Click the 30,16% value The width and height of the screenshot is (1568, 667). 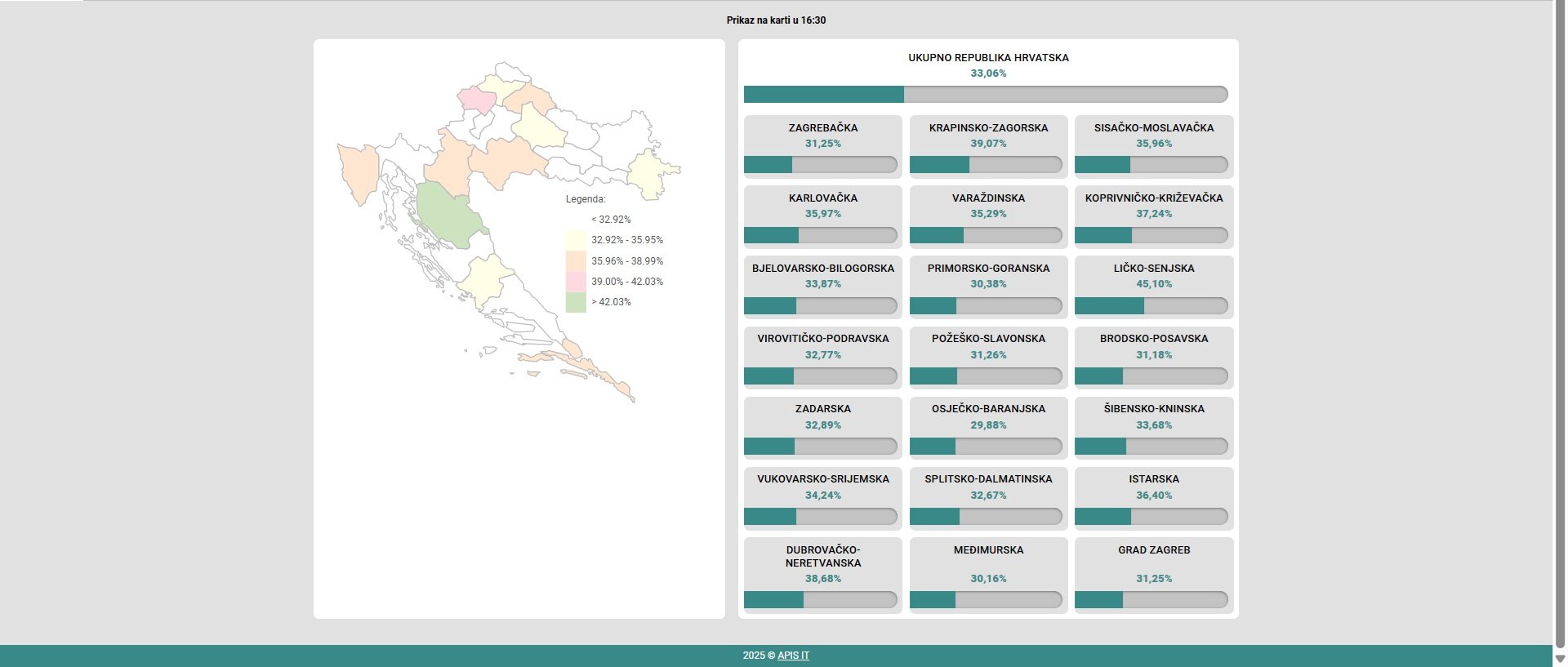click(x=988, y=579)
